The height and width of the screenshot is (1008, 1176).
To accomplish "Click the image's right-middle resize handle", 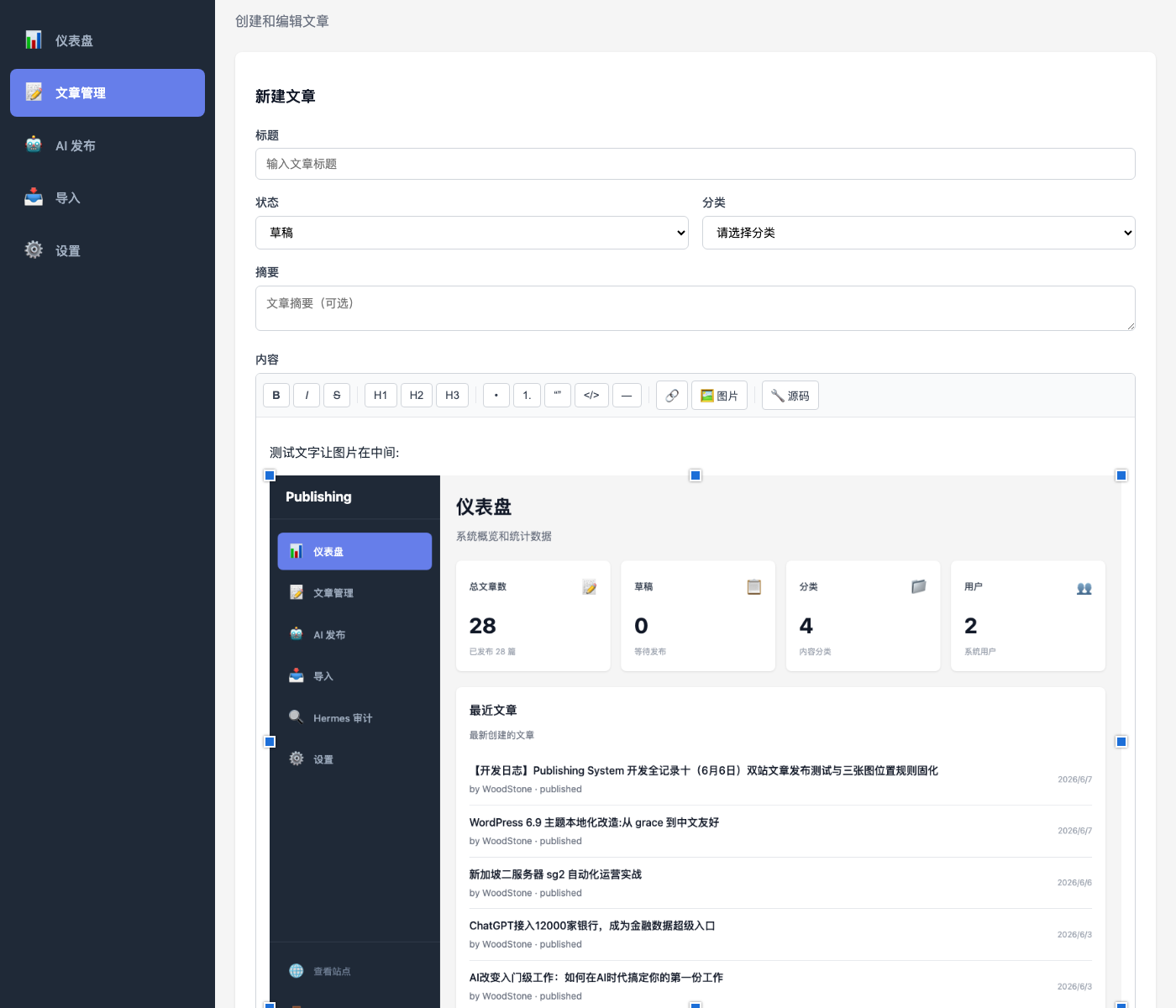I will coord(1121,742).
